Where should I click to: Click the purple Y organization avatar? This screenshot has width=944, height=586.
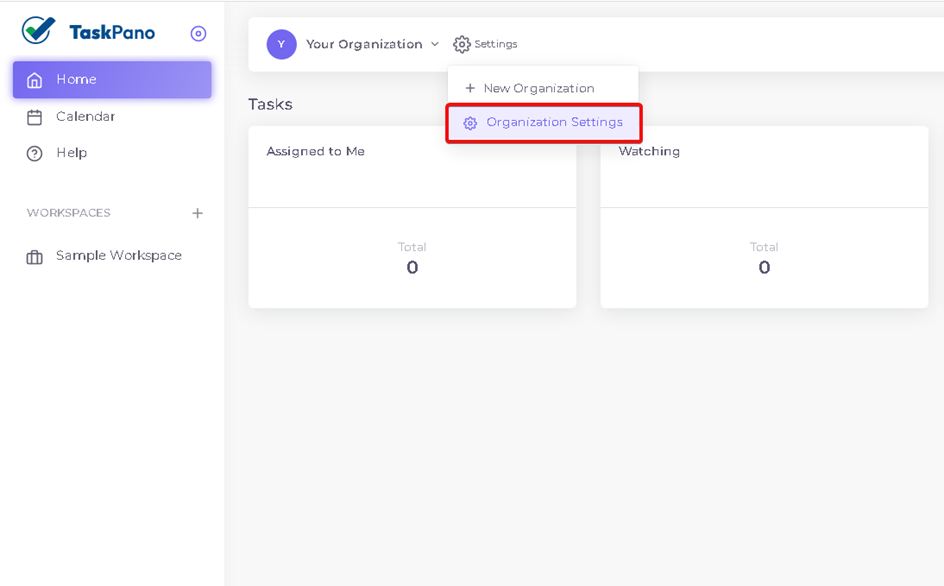[282, 45]
